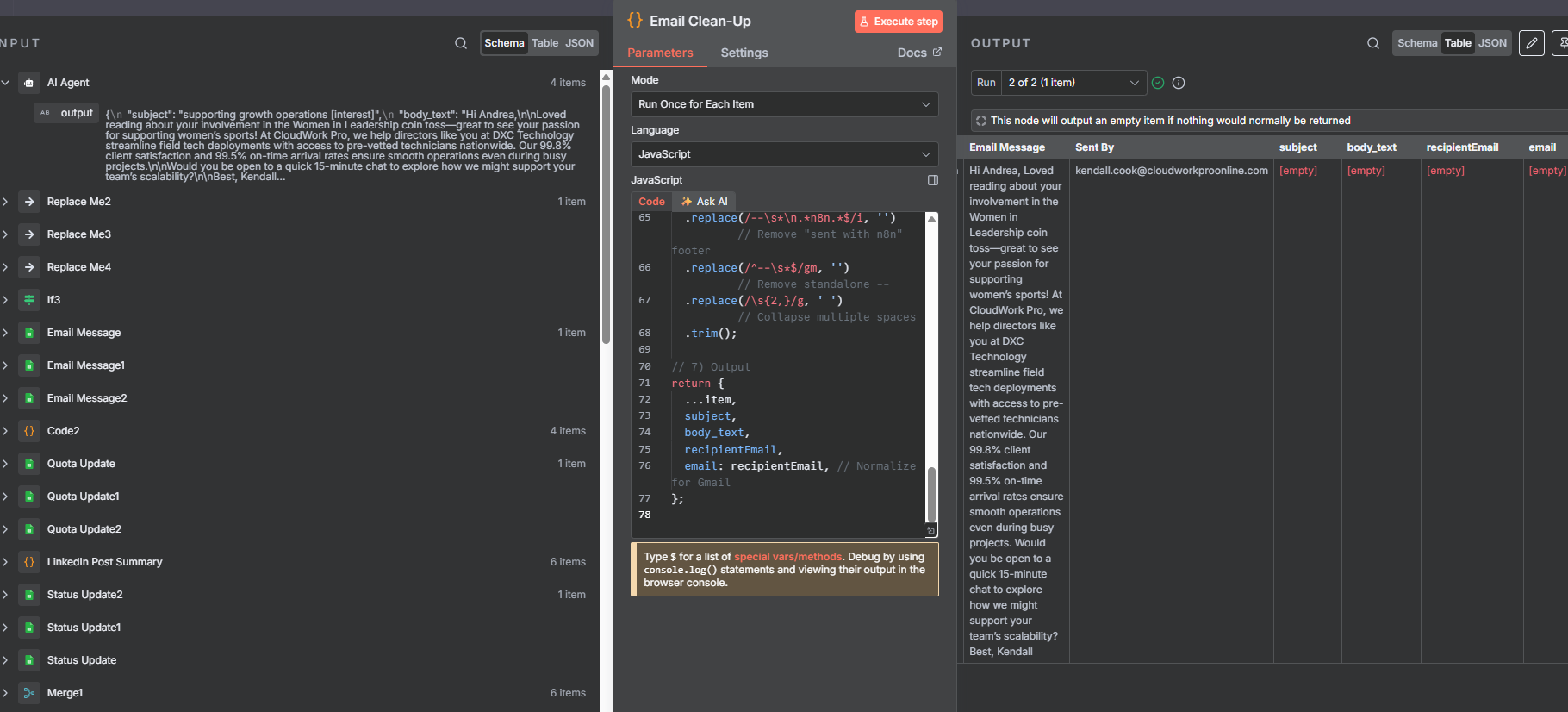Click the input panel search icon

(461, 43)
